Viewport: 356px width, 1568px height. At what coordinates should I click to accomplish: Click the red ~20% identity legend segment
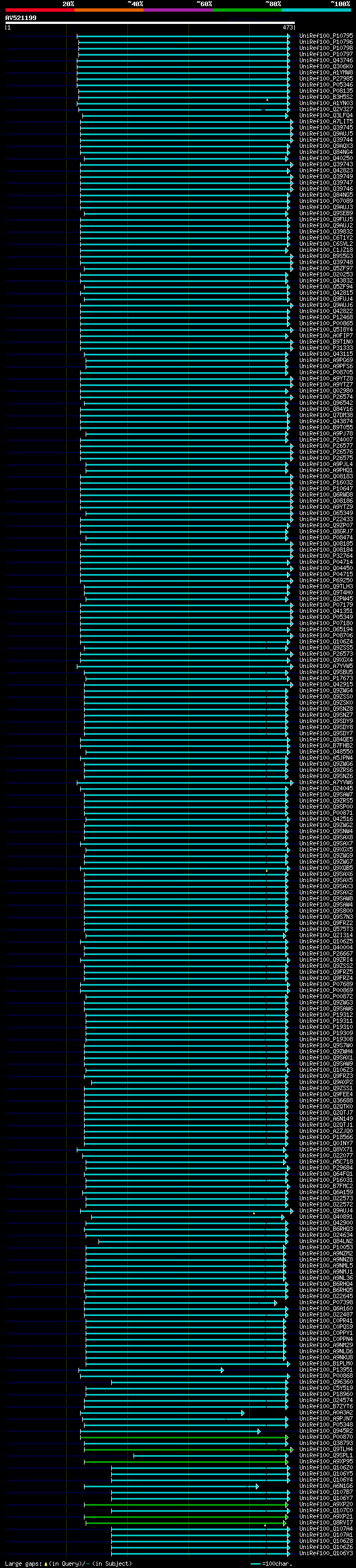point(39,10)
